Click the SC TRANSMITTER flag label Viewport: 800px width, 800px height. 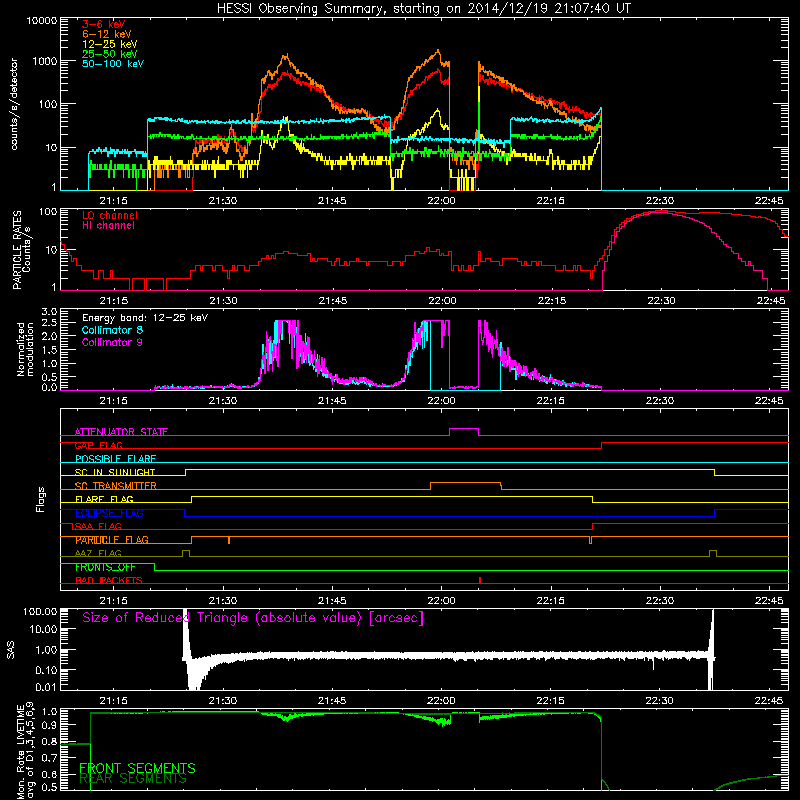point(116,486)
